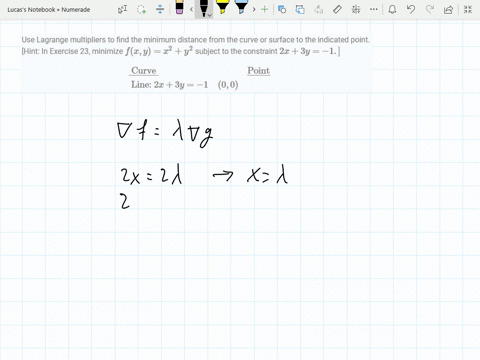
Task: Exit full screen mode
Action: point(468,9)
